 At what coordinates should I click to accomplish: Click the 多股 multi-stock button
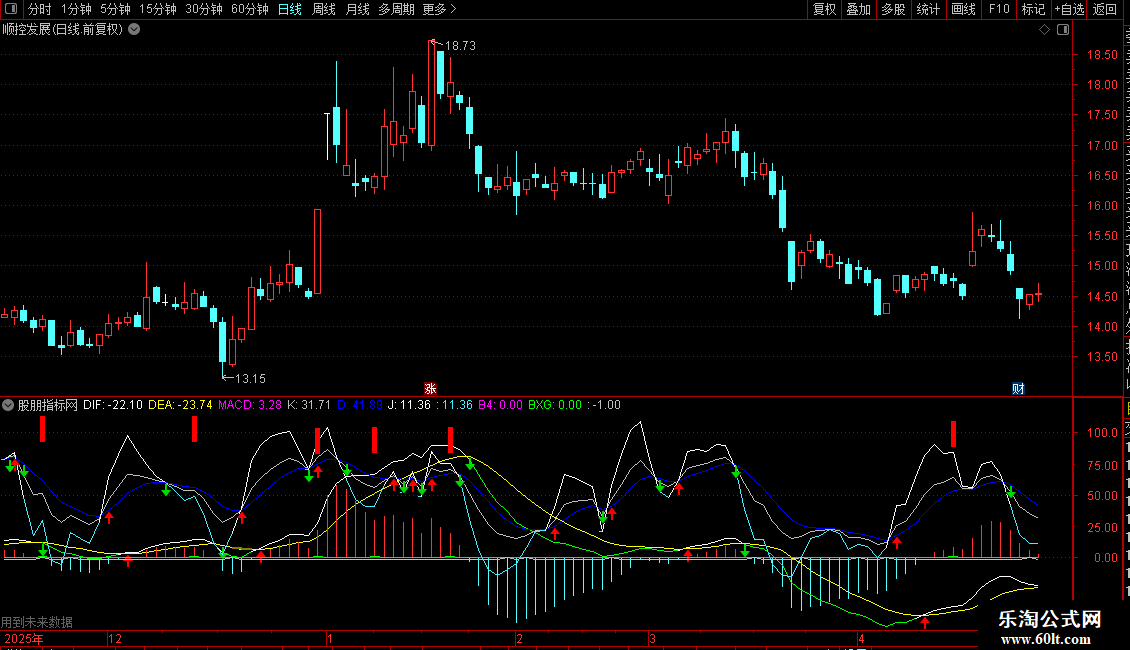point(893,9)
